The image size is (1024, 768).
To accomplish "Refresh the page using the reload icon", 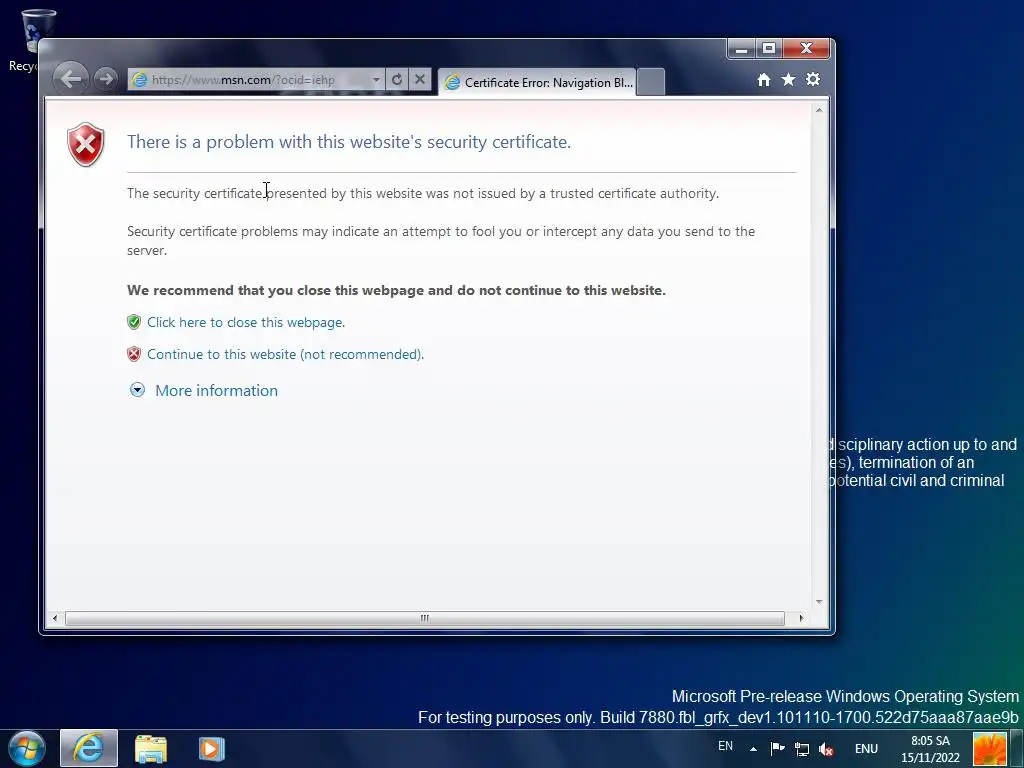I will 396,80.
